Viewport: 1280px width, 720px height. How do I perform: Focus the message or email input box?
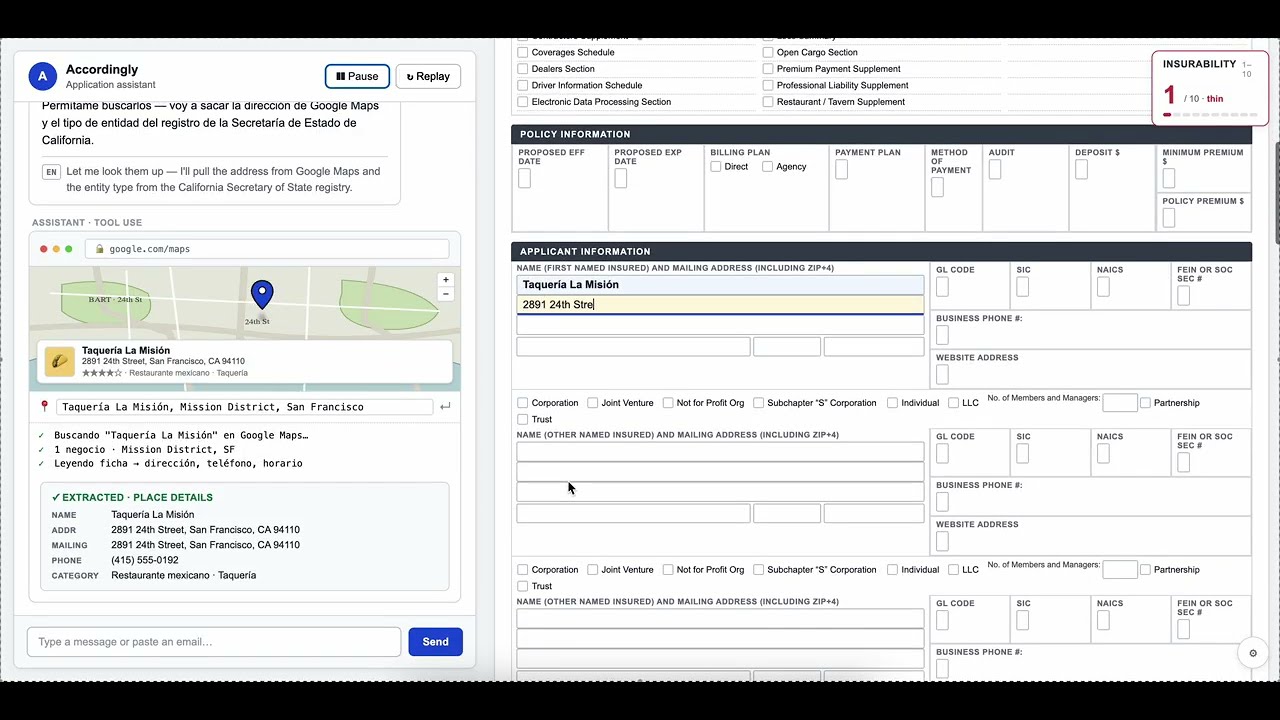point(214,642)
